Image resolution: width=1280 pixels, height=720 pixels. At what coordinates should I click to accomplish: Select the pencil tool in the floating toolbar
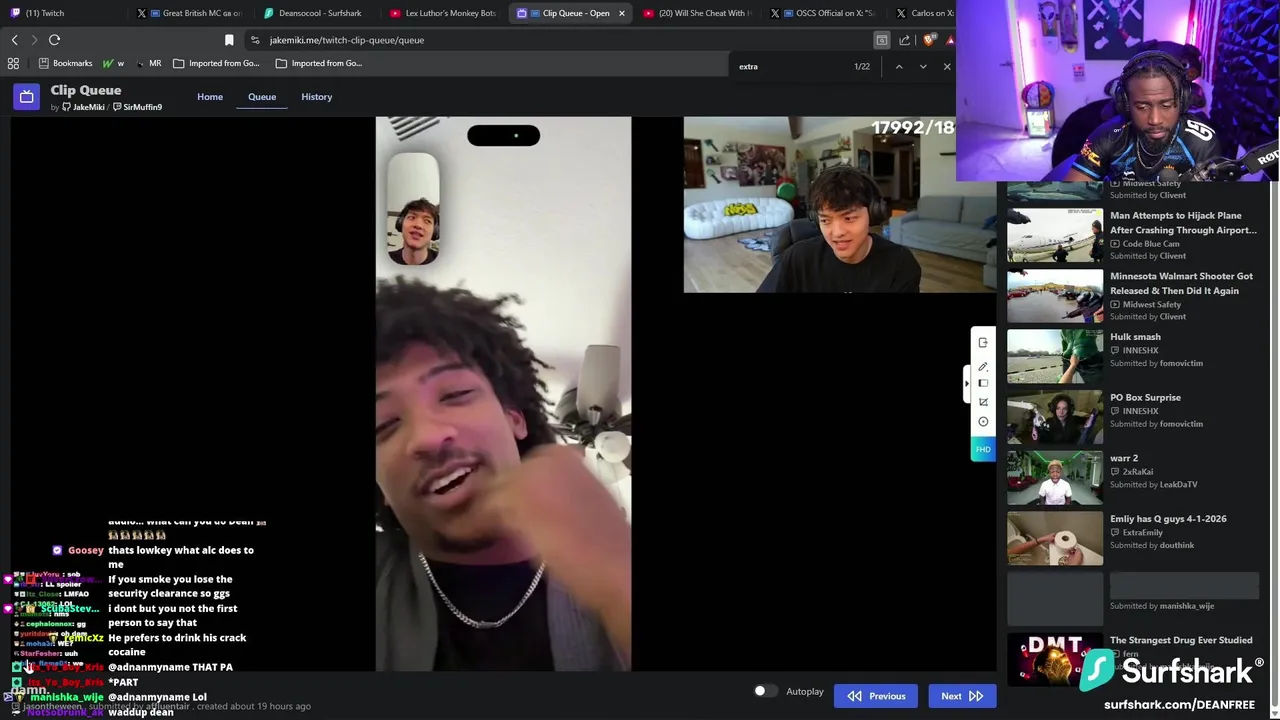click(983, 366)
